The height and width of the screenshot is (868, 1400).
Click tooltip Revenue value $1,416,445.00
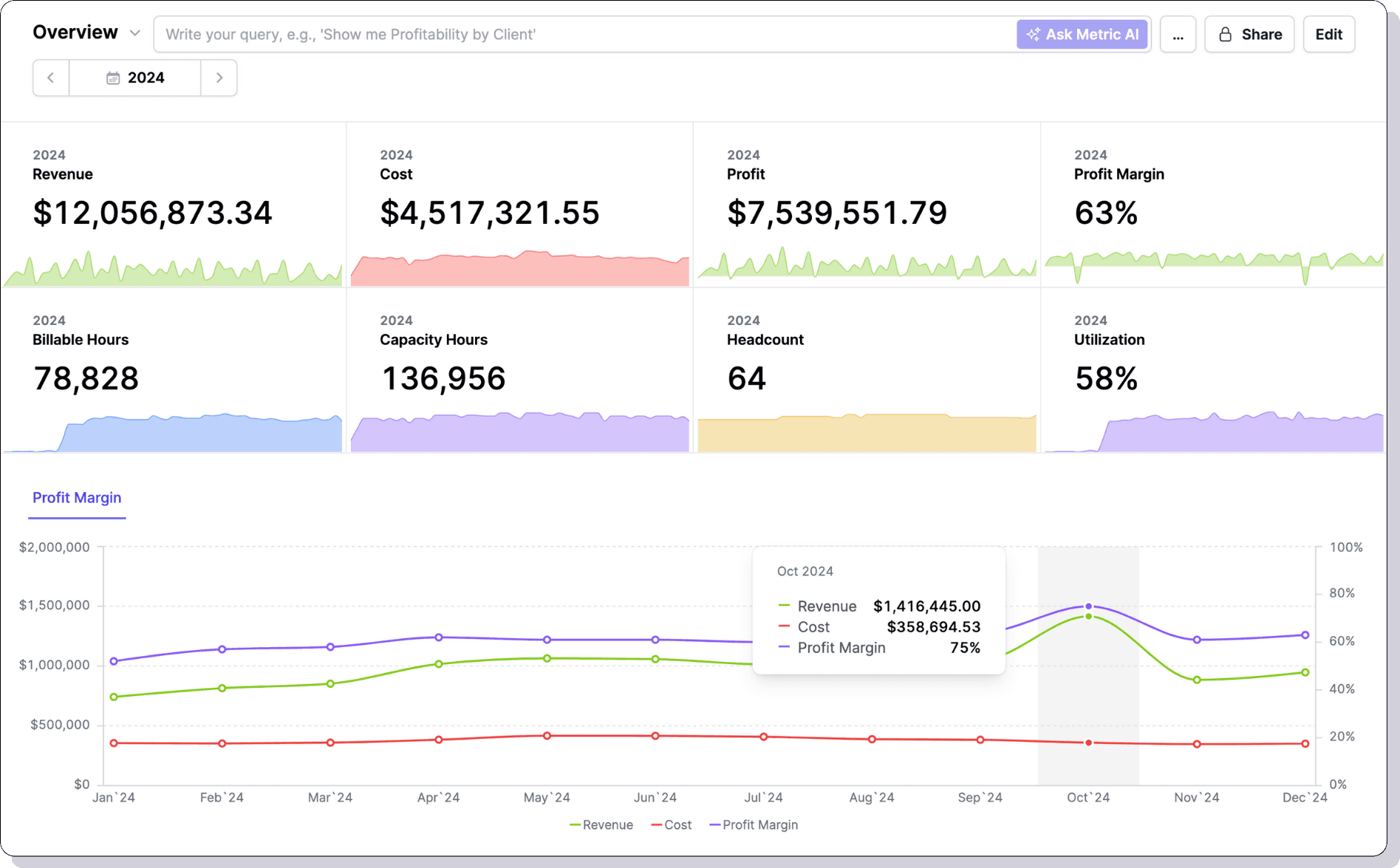point(927,606)
